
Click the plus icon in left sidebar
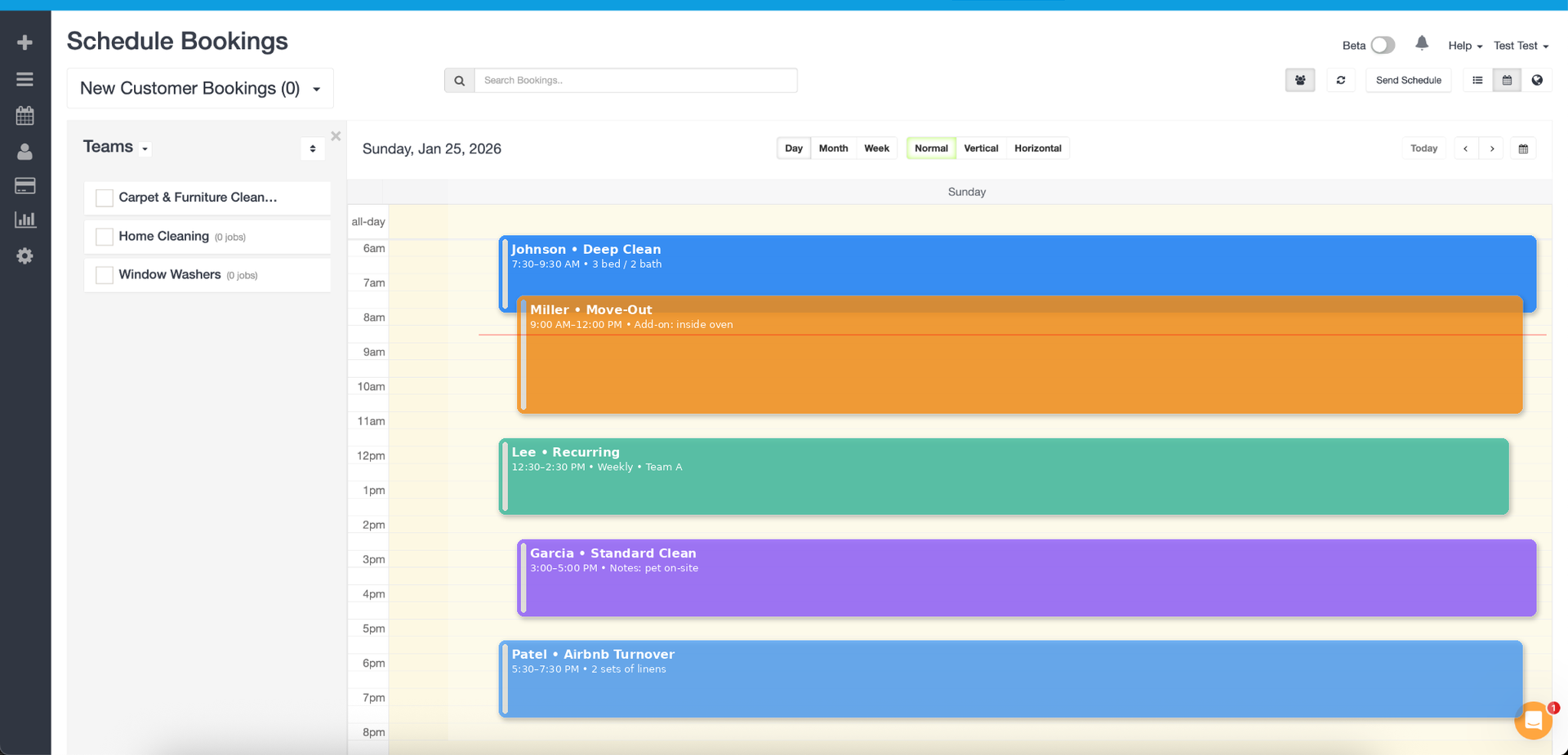[x=24, y=42]
